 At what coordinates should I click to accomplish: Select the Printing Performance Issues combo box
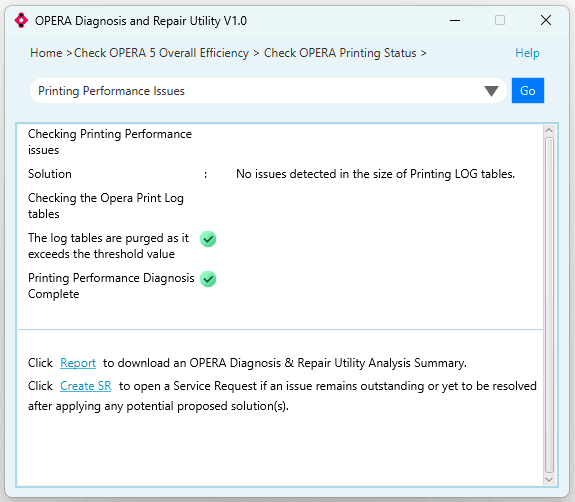(x=268, y=91)
